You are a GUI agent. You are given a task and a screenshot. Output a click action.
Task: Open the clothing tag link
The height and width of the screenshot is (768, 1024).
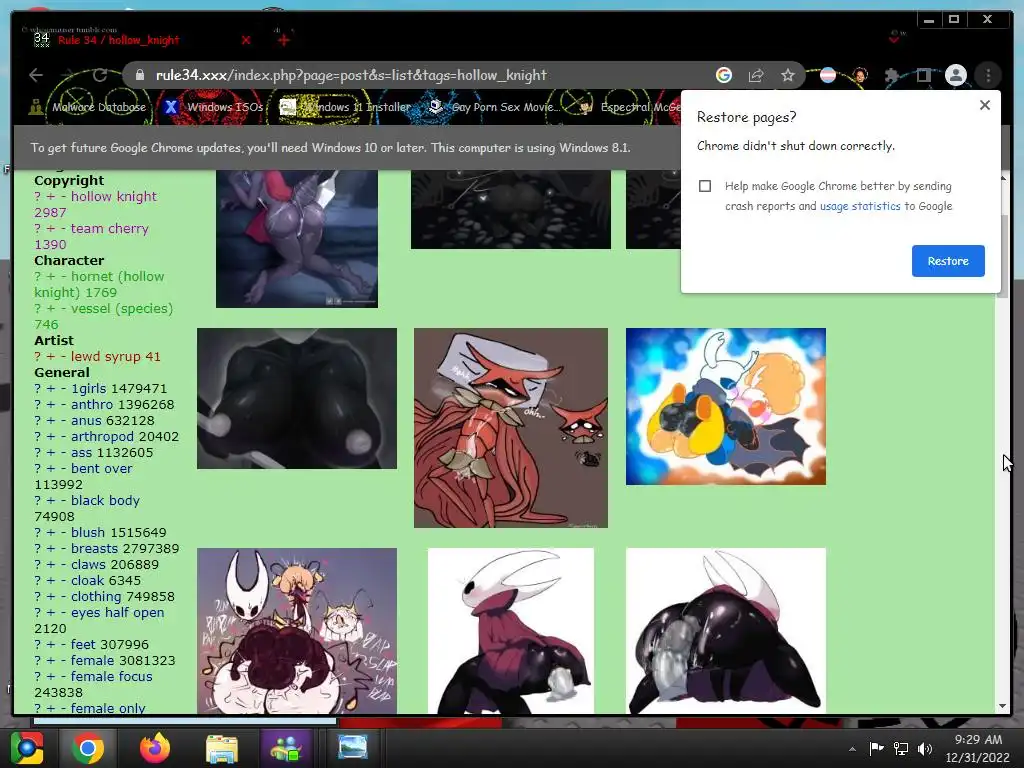pos(96,596)
